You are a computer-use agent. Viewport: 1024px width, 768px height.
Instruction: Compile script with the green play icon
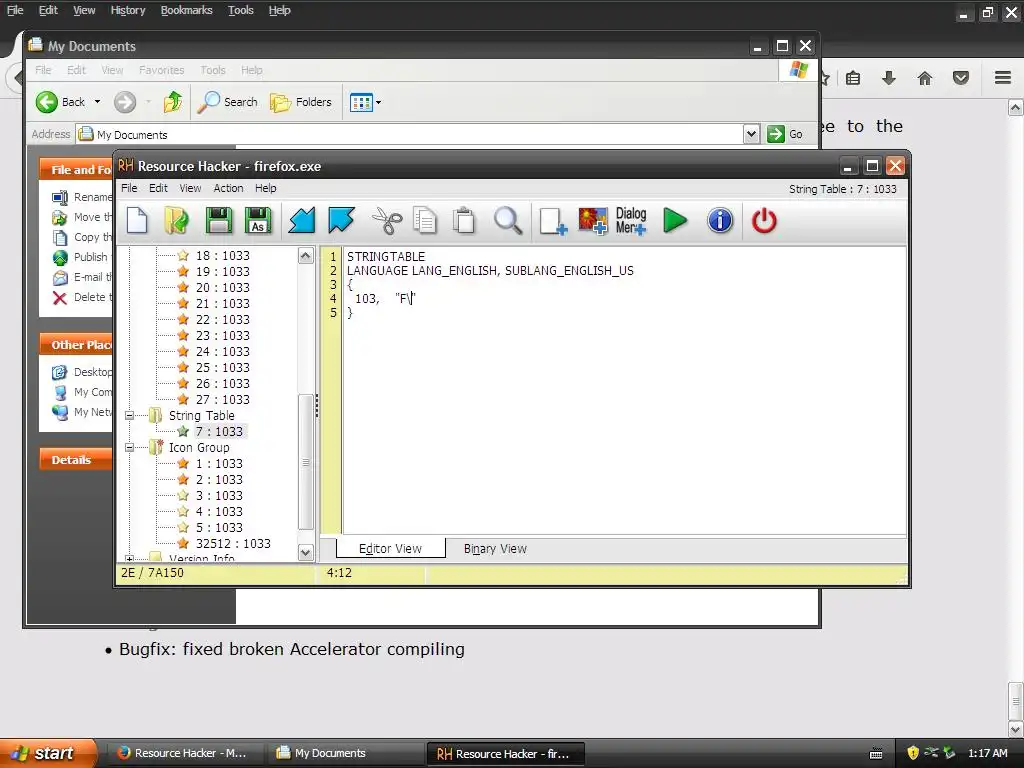pos(675,221)
